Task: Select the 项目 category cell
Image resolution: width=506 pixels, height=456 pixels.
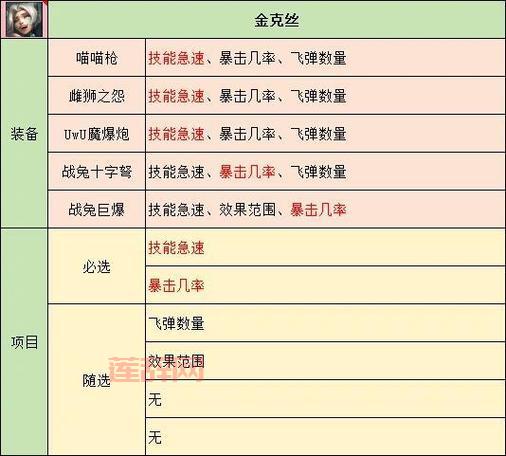Action: (x=24, y=342)
